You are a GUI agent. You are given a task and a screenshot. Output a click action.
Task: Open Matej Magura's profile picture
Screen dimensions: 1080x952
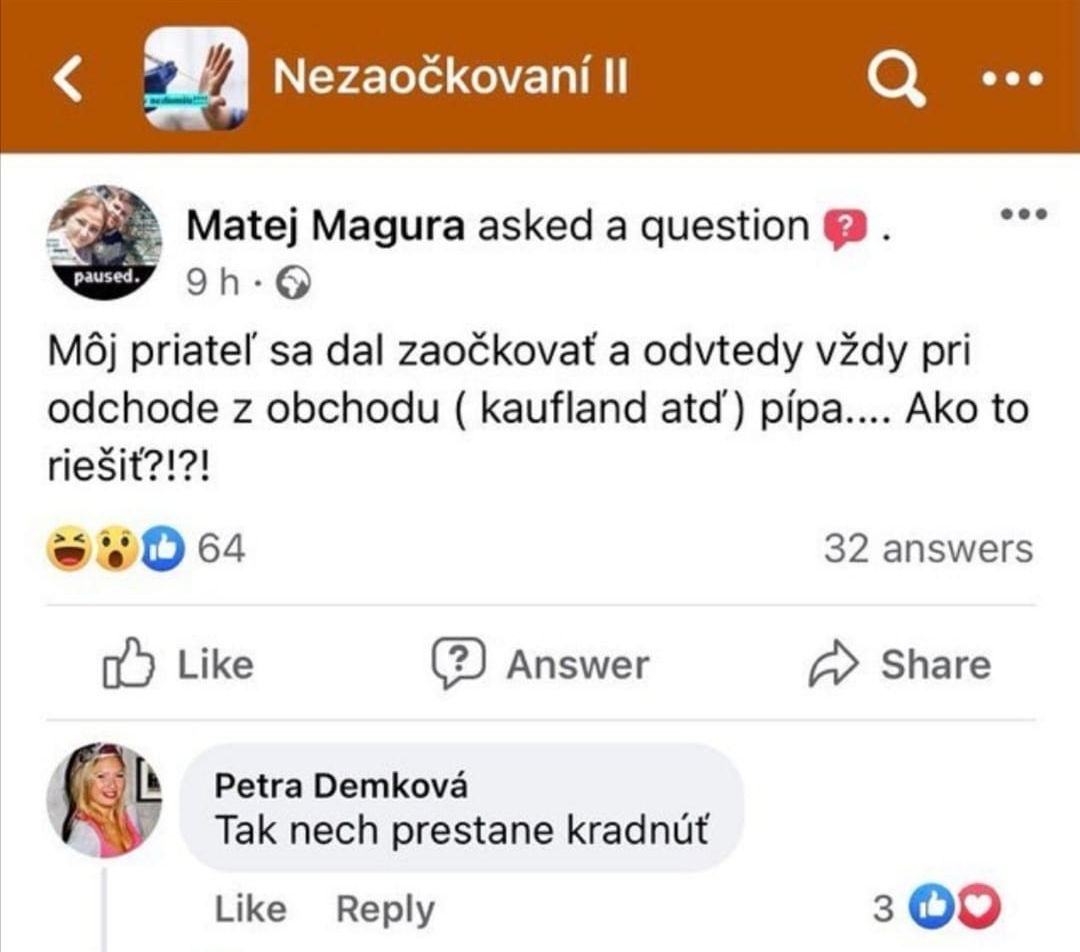104,242
